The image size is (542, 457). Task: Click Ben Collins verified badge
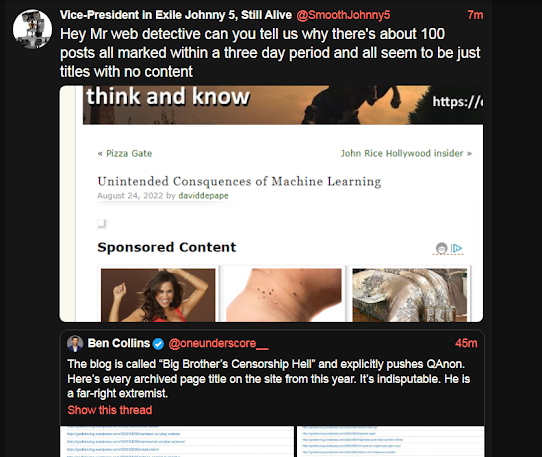coord(158,344)
